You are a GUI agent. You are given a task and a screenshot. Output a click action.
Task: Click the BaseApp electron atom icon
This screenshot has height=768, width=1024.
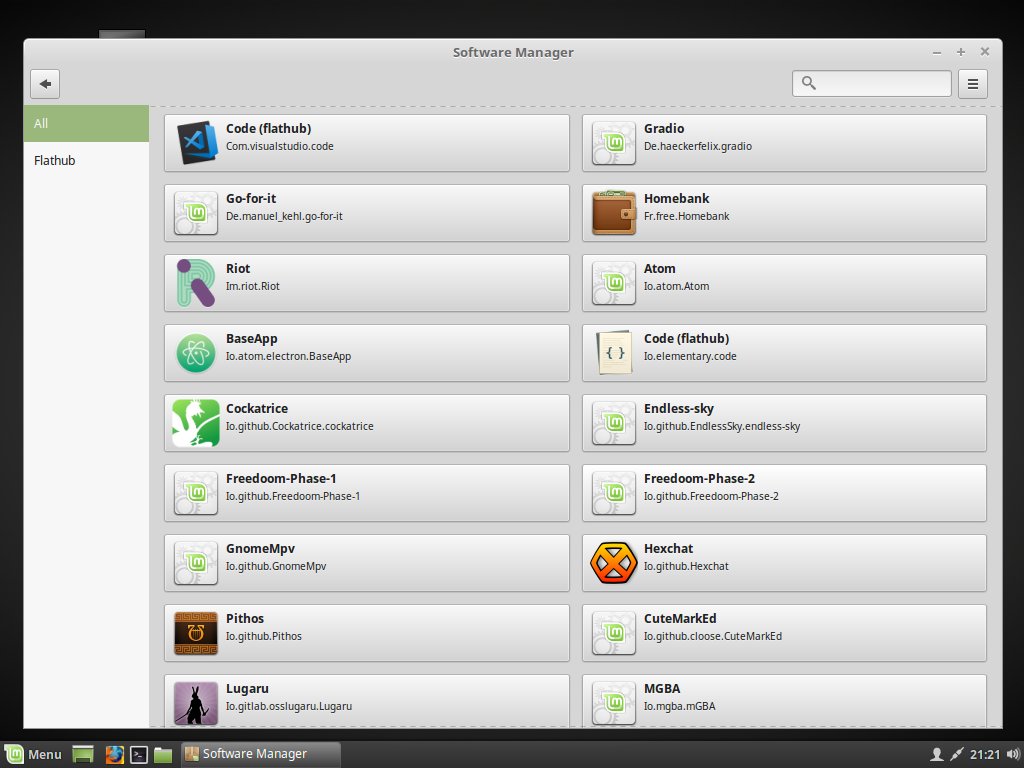click(x=196, y=352)
